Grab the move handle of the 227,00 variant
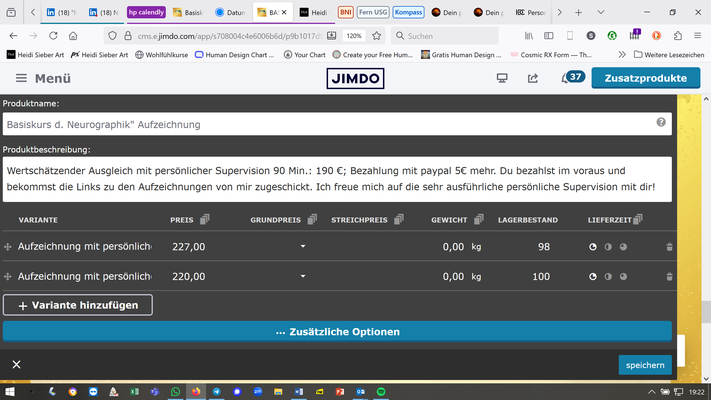This screenshot has width=711, height=400. (x=8, y=247)
